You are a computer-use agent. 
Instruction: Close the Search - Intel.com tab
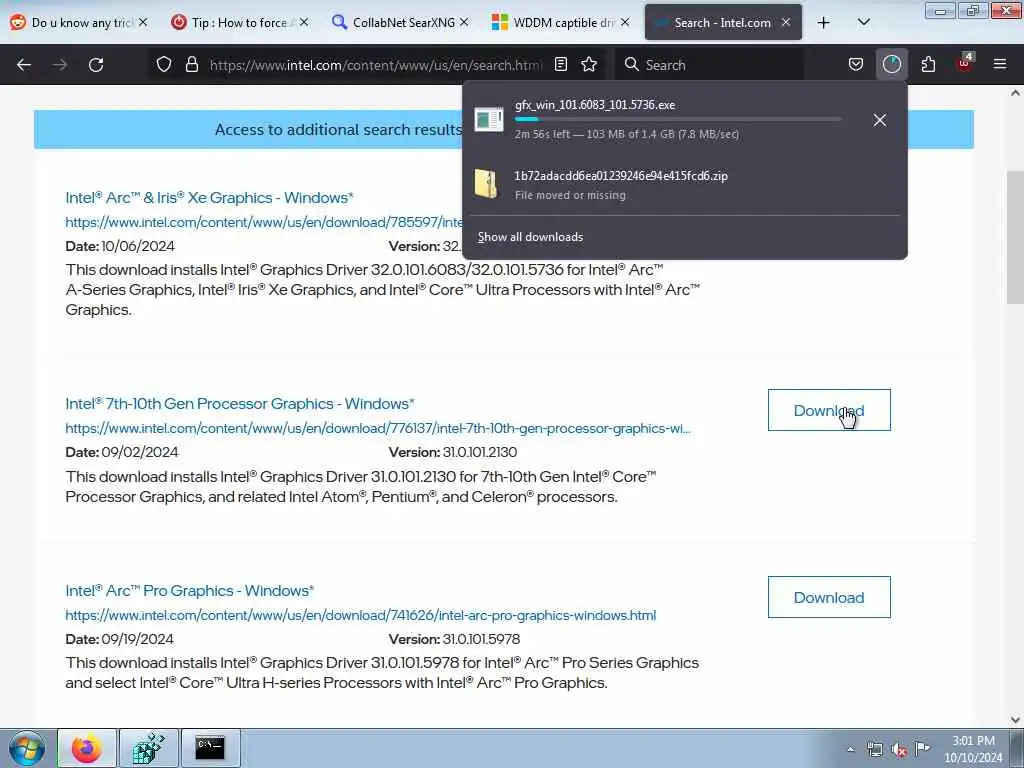click(786, 22)
